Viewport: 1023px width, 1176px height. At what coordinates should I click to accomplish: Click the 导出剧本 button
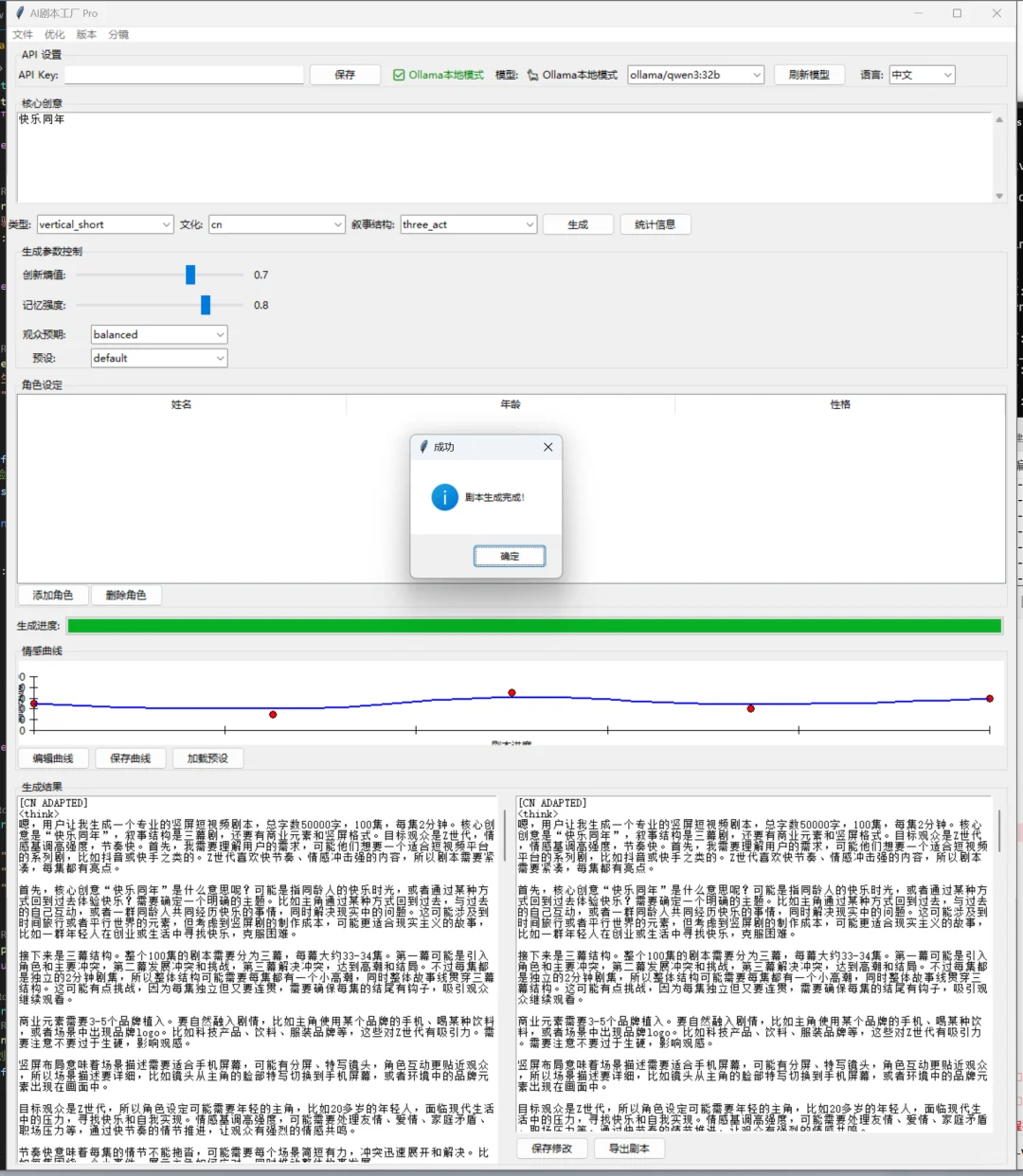coord(629,1148)
